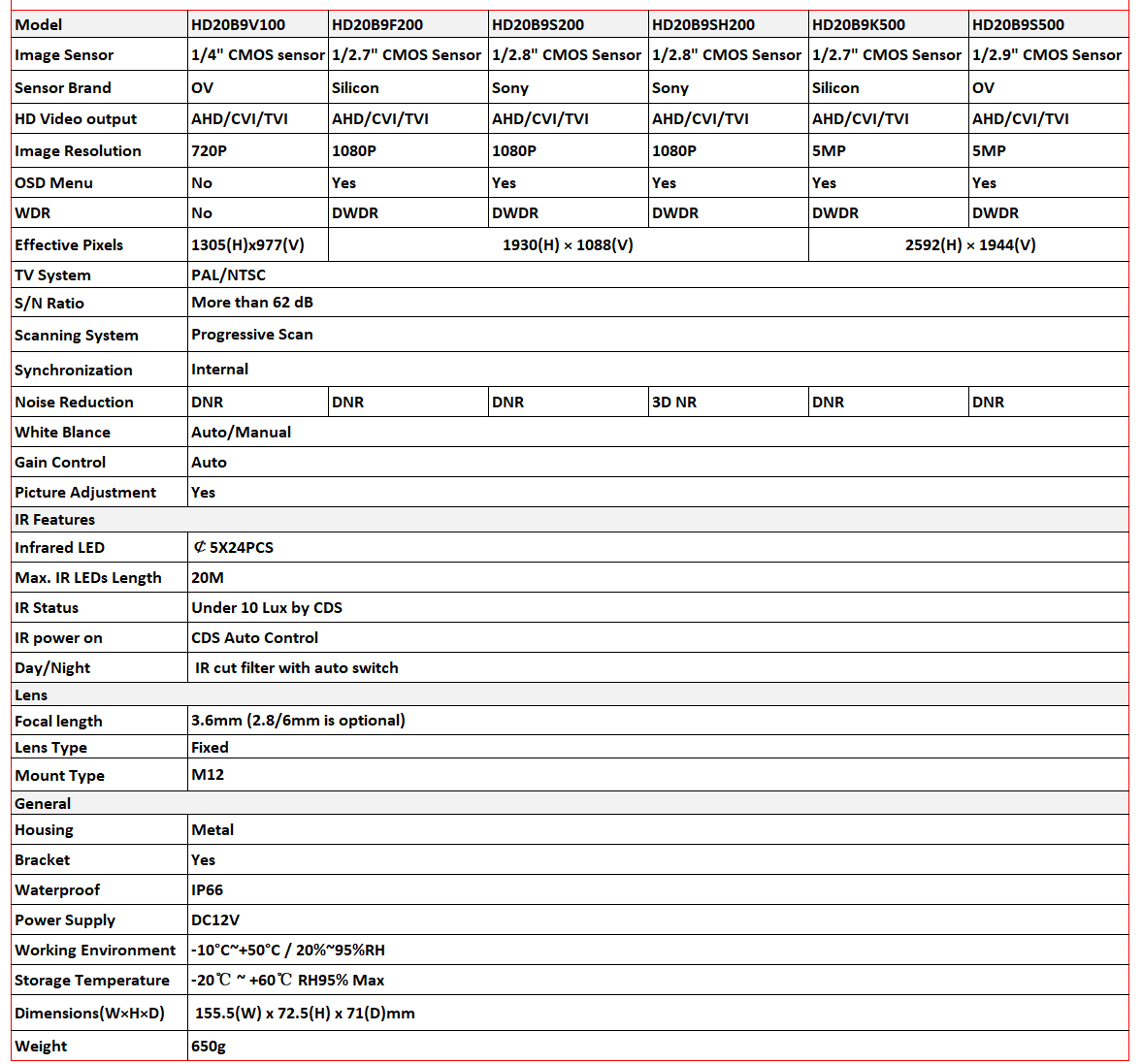Image resolution: width=1143 pixels, height=1064 pixels.
Task: Click the Metal housing value
Action: 212,830
